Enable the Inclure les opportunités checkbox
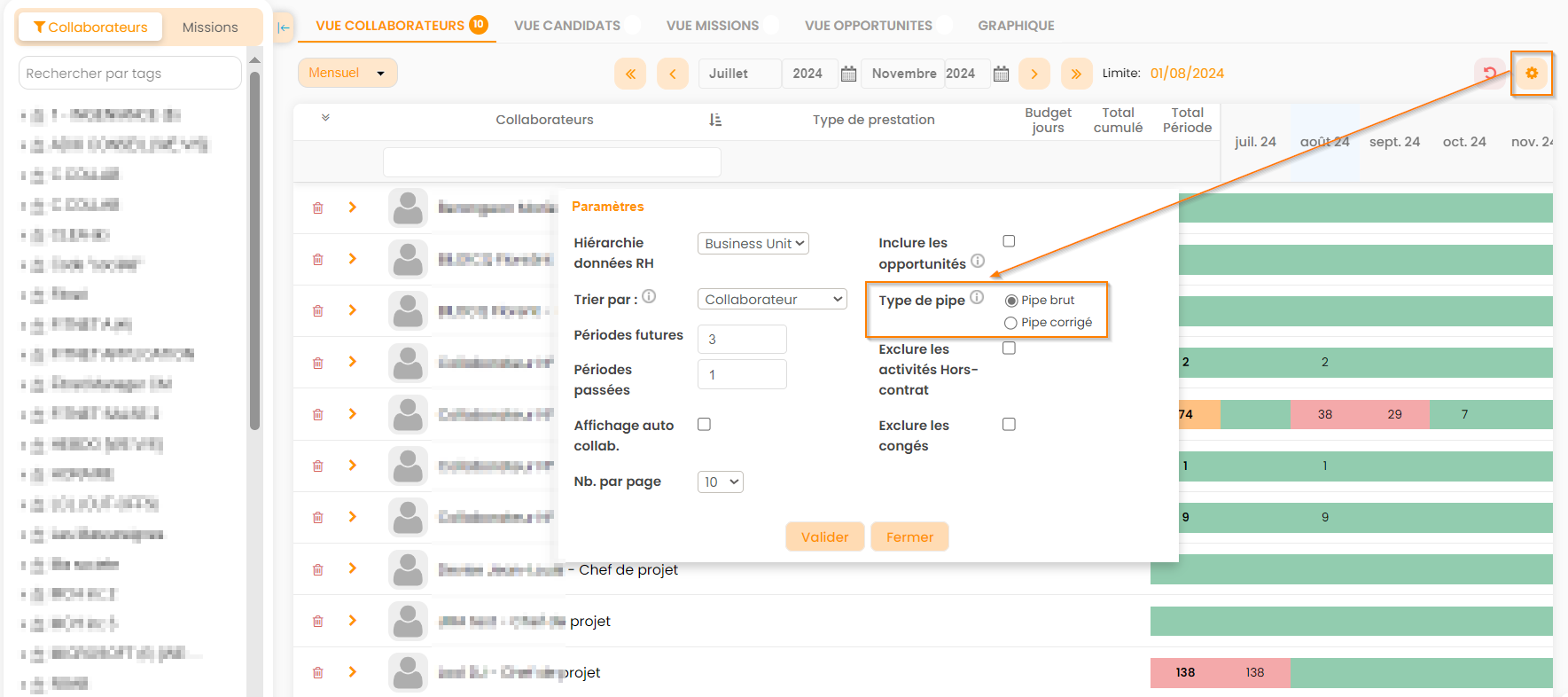This screenshot has height=697, width=1568. [1009, 241]
